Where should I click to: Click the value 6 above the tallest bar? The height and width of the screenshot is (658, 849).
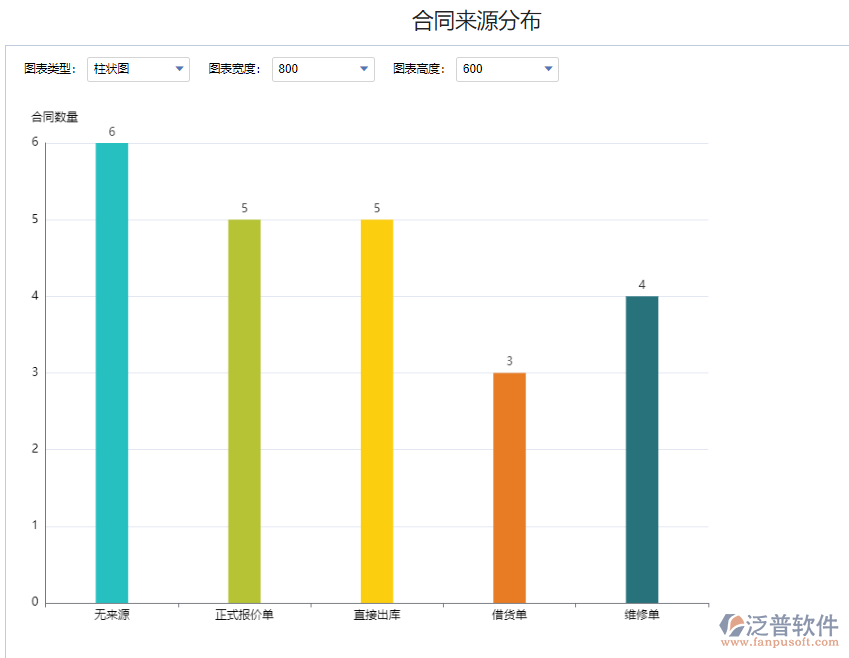[x=112, y=130]
